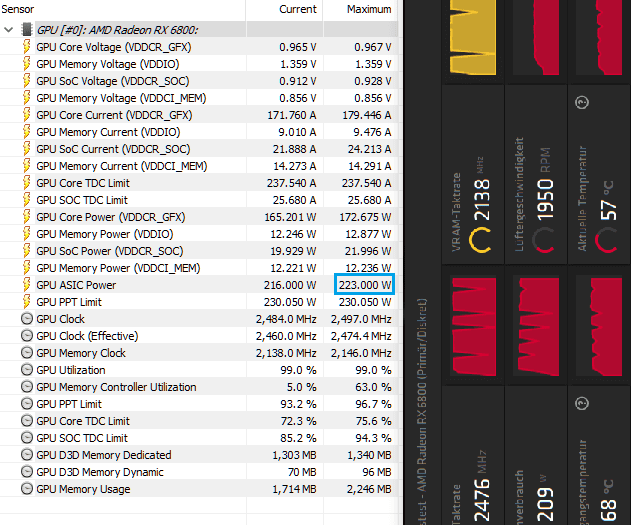Click lightning icon of GPU SoC Current (VDDCR_SOC)

(x=27, y=149)
